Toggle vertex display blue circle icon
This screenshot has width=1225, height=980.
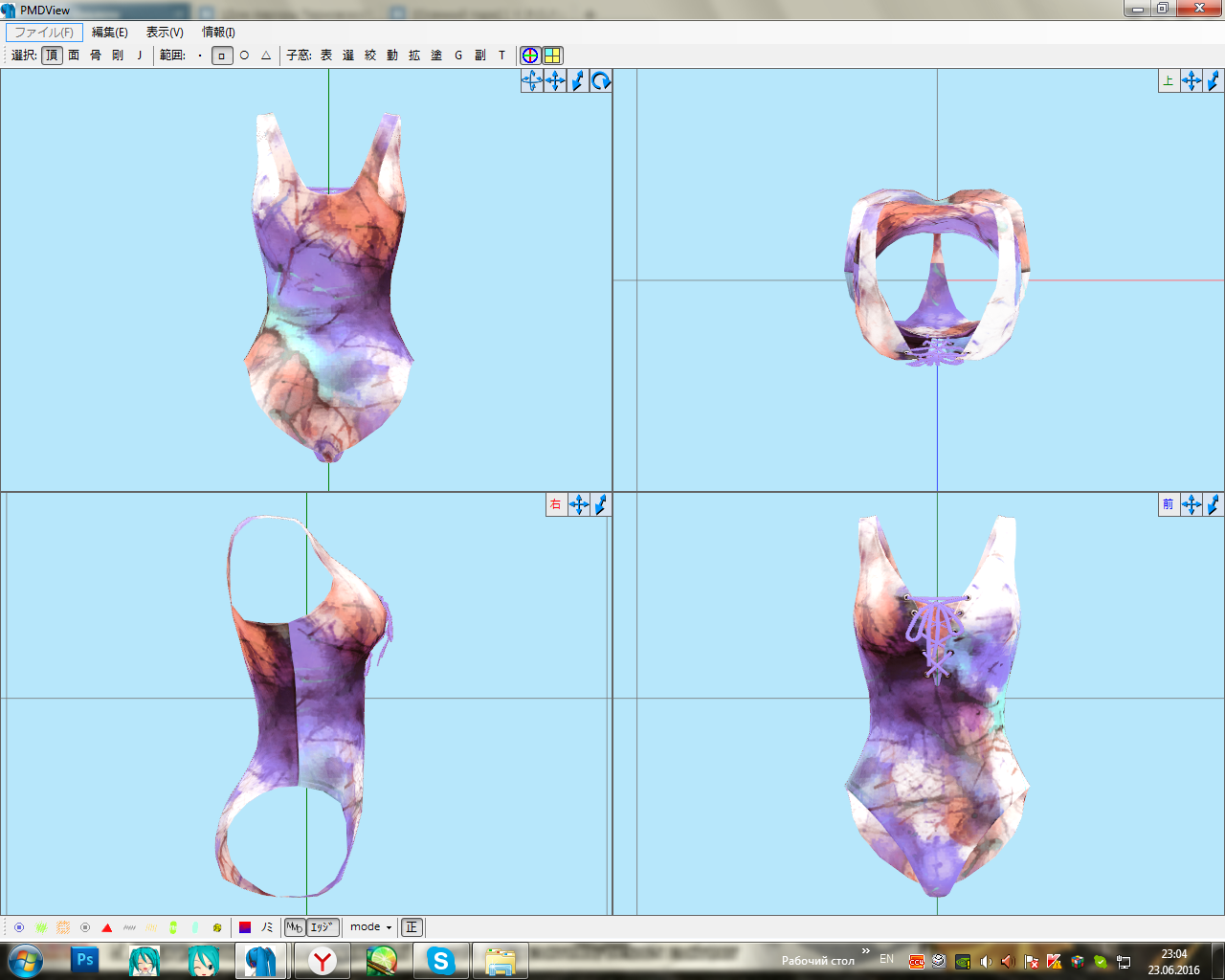point(19,927)
